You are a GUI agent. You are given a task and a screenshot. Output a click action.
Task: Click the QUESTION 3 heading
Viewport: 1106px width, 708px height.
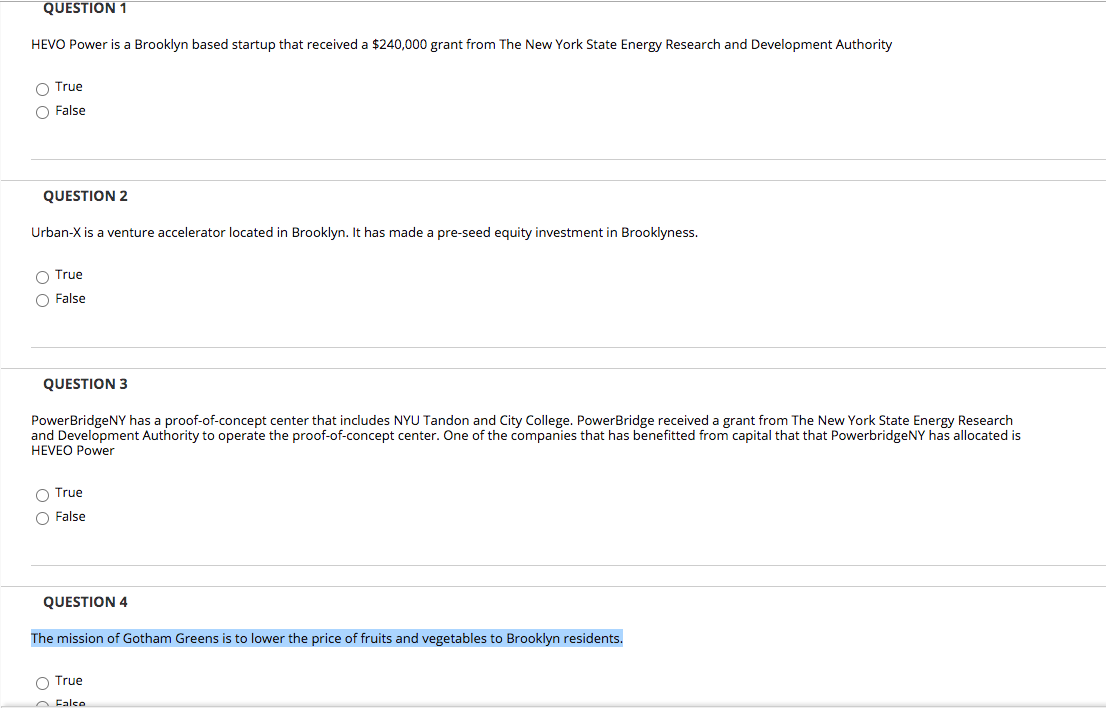(x=85, y=383)
